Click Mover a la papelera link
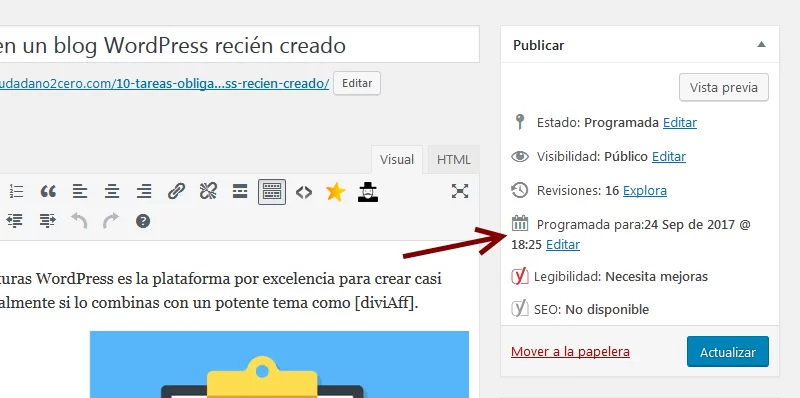This screenshot has height=398, width=800. pos(570,352)
